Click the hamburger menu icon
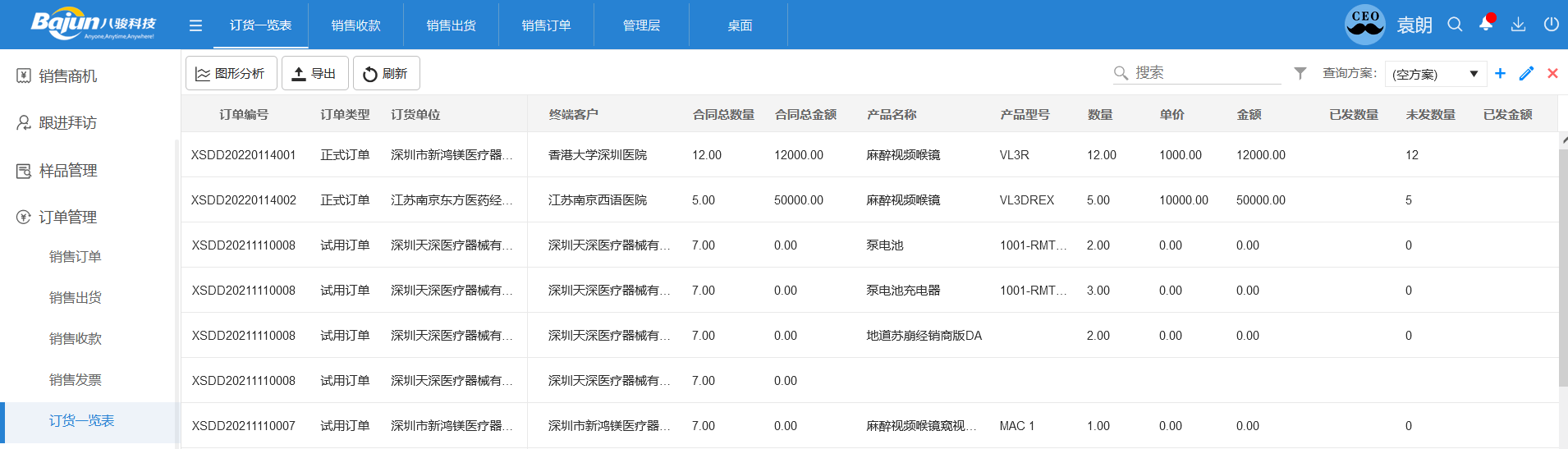The height and width of the screenshot is (449, 1568). pos(195,25)
